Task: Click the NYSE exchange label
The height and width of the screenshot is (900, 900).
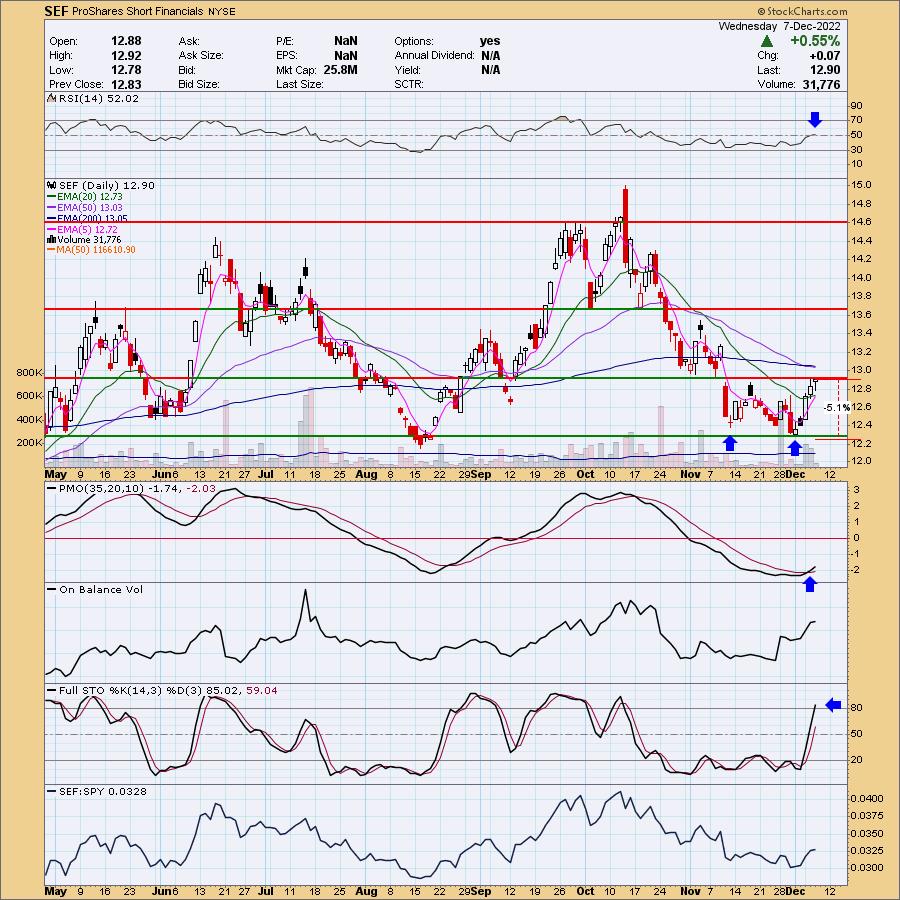Action: pyautogui.click(x=222, y=11)
